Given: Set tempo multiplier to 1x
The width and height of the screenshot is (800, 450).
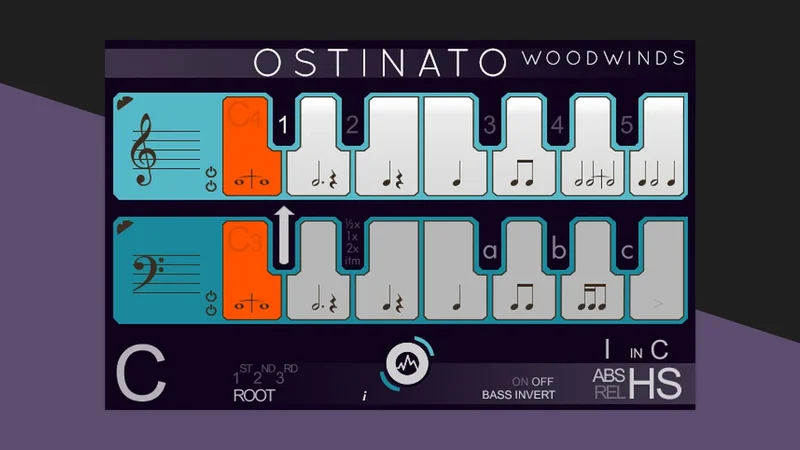Looking at the screenshot, I should pyautogui.click(x=352, y=236).
